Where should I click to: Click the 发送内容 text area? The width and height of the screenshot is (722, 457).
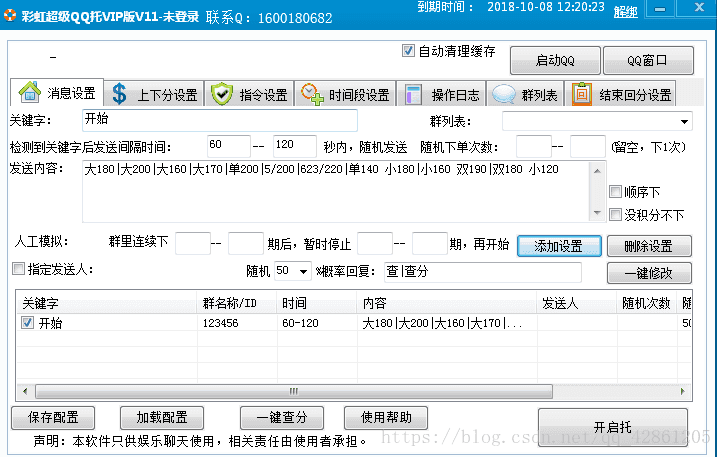[x=336, y=191]
